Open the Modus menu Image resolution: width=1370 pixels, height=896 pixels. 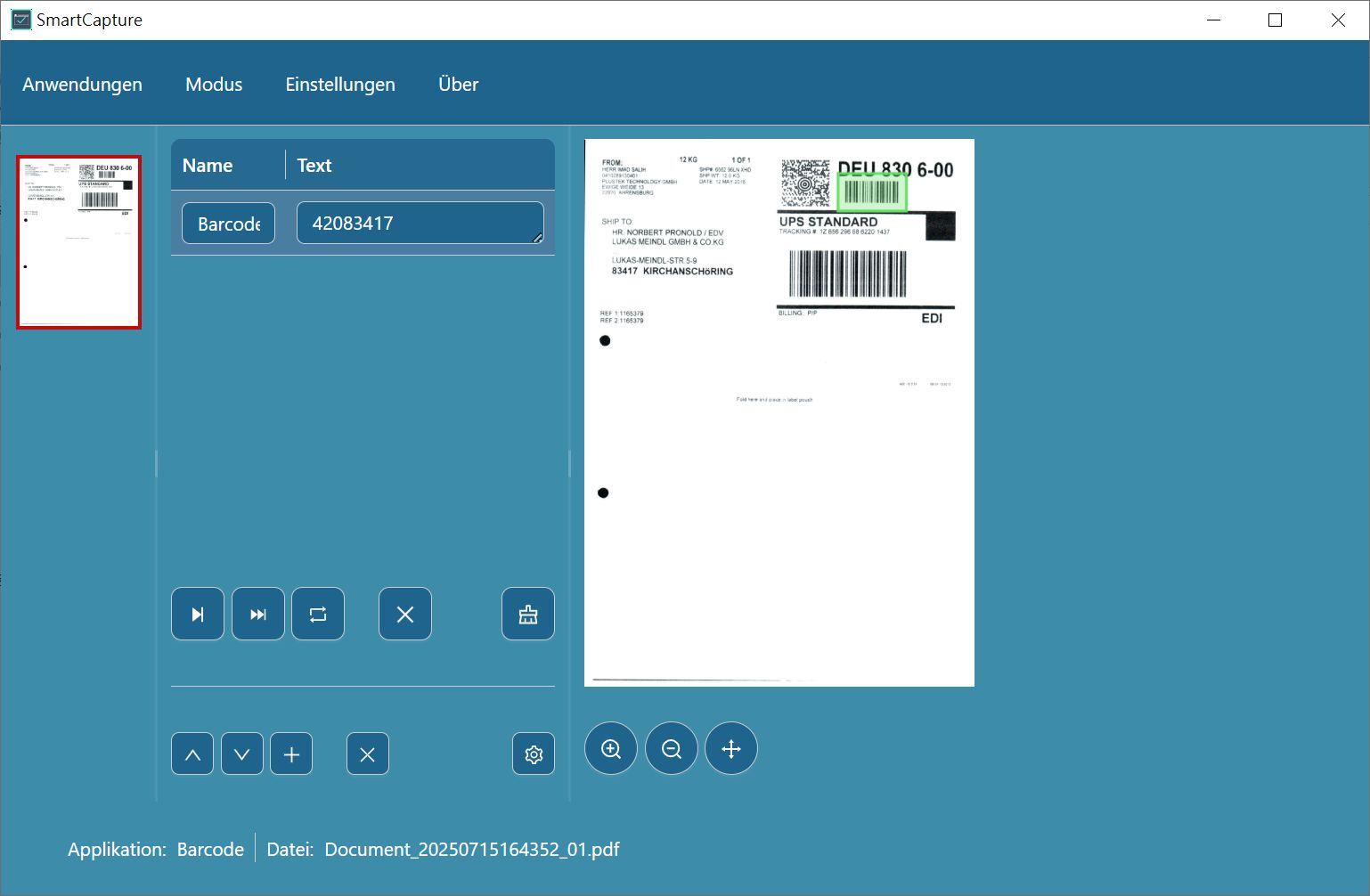(214, 84)
